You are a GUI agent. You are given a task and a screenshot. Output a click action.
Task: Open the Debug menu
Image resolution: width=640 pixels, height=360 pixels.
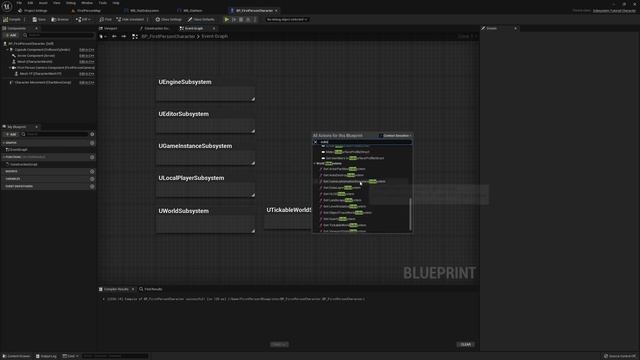tap(71, 3)
